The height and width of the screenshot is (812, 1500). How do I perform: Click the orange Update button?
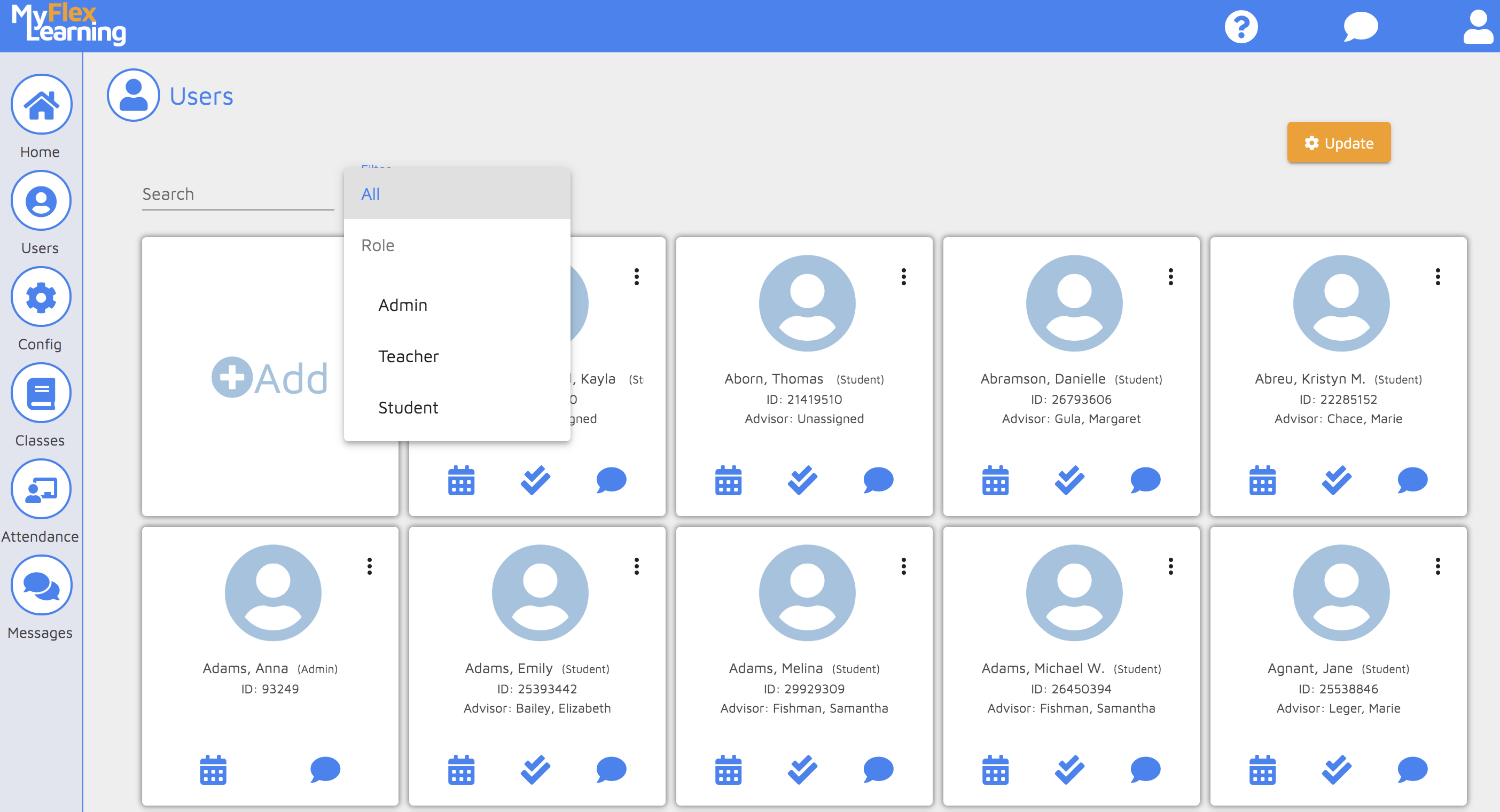click(x=1339, y=143)
